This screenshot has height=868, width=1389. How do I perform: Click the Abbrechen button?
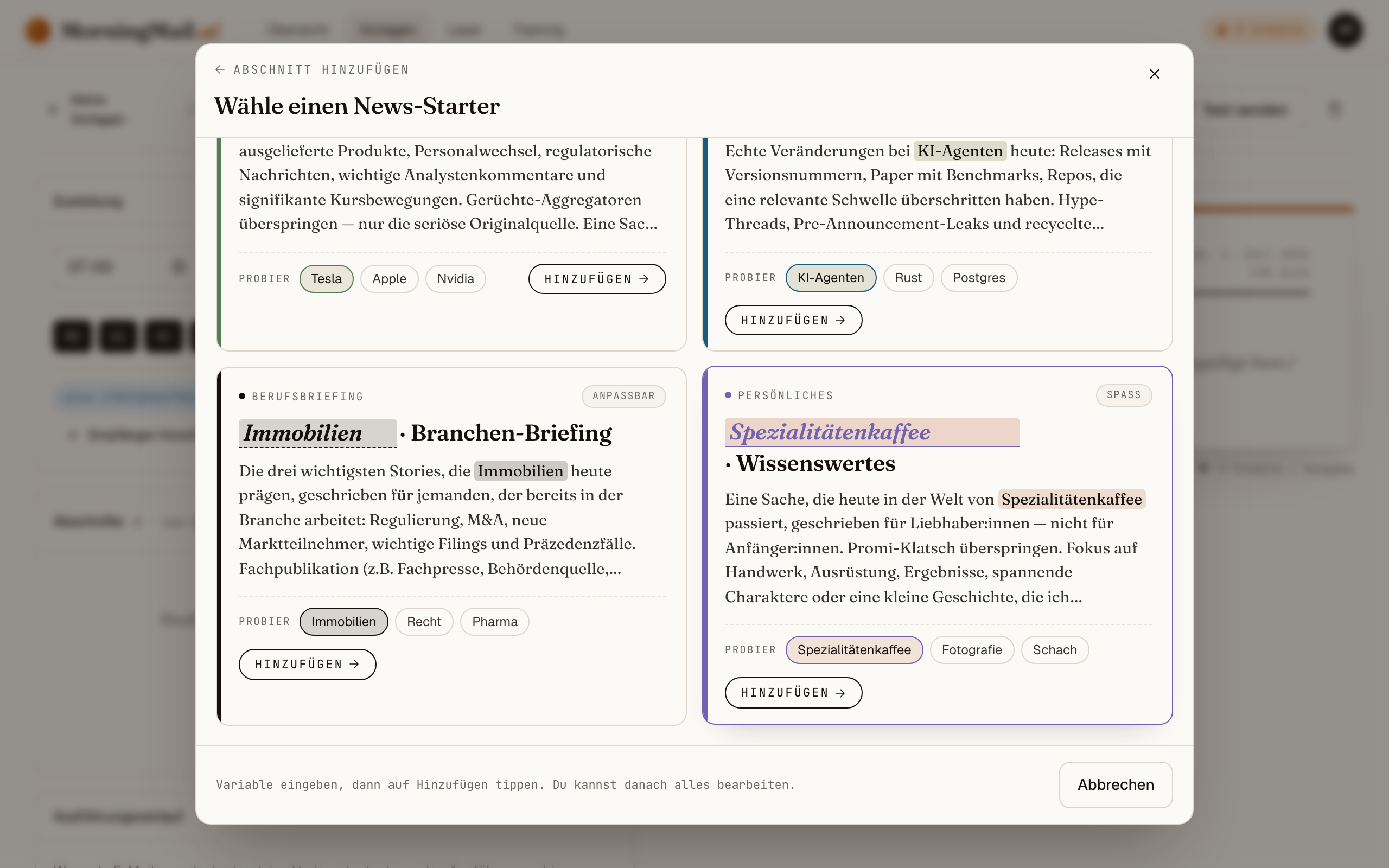tap(1115, 785)
